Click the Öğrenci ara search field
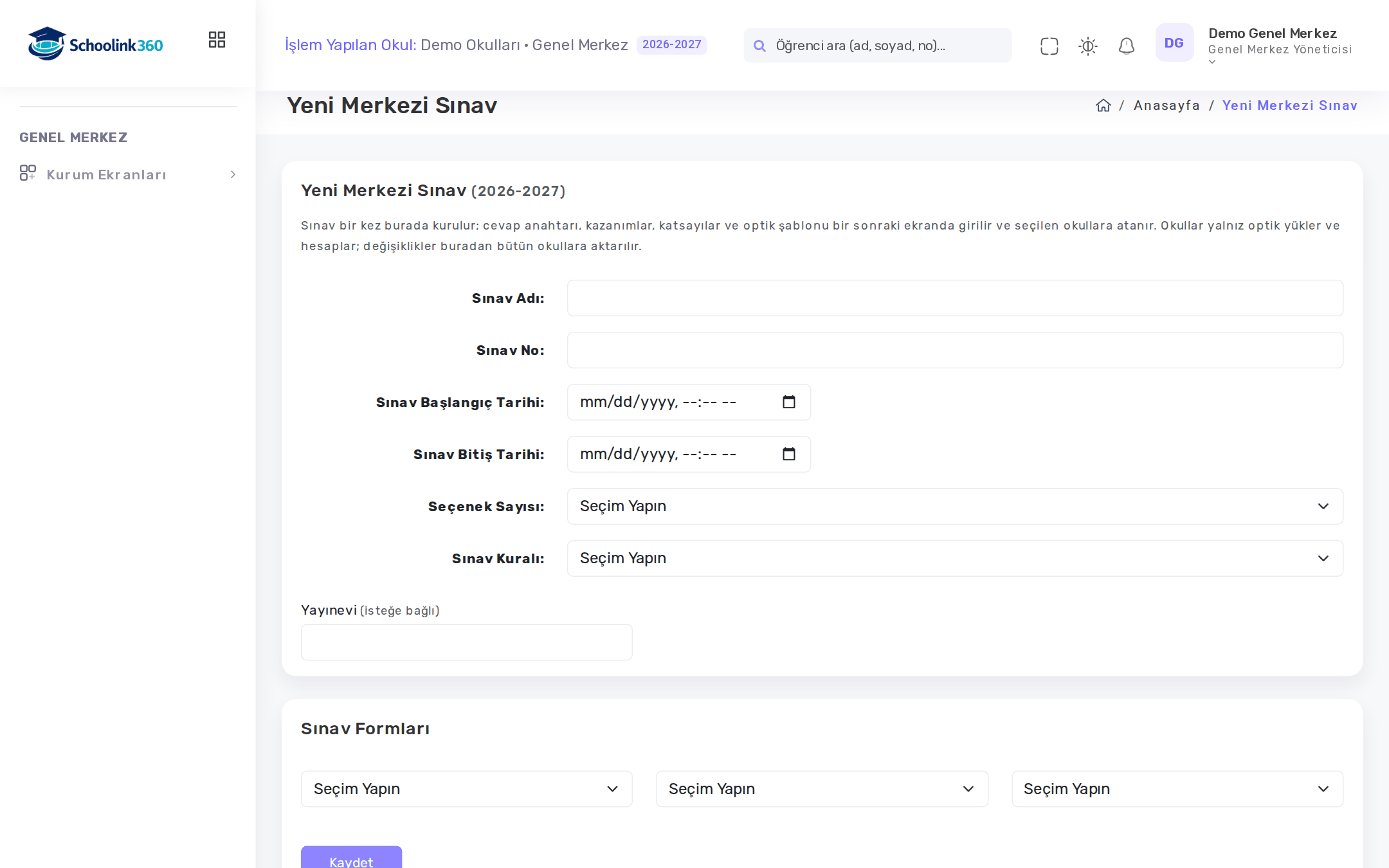Viewport: 1389px width, 868px height. click(x=877, y=45)
